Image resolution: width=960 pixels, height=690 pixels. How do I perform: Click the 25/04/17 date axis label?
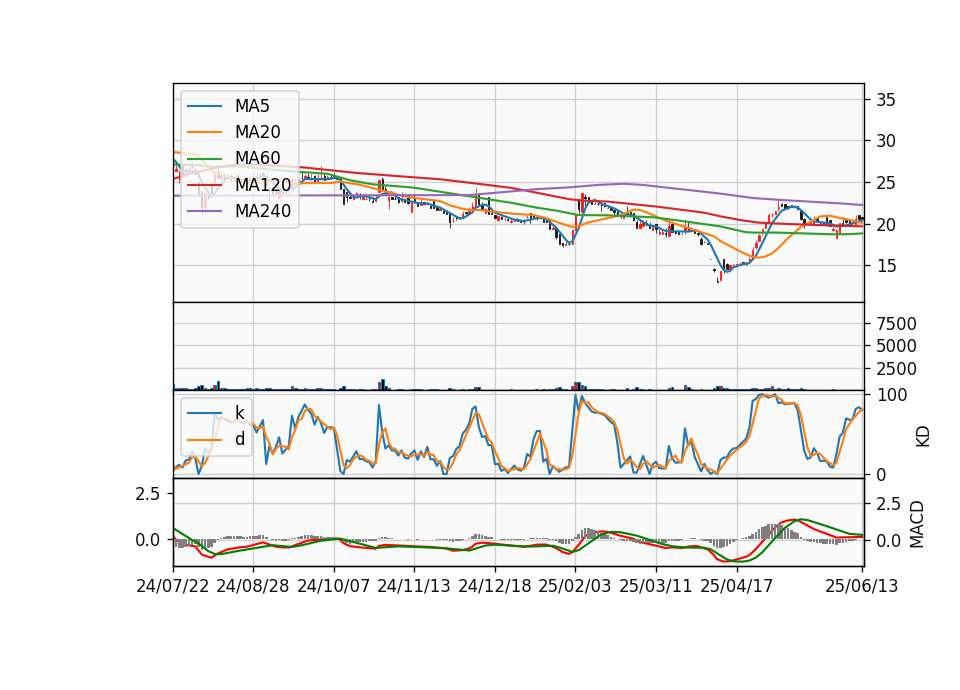[737, 586]
